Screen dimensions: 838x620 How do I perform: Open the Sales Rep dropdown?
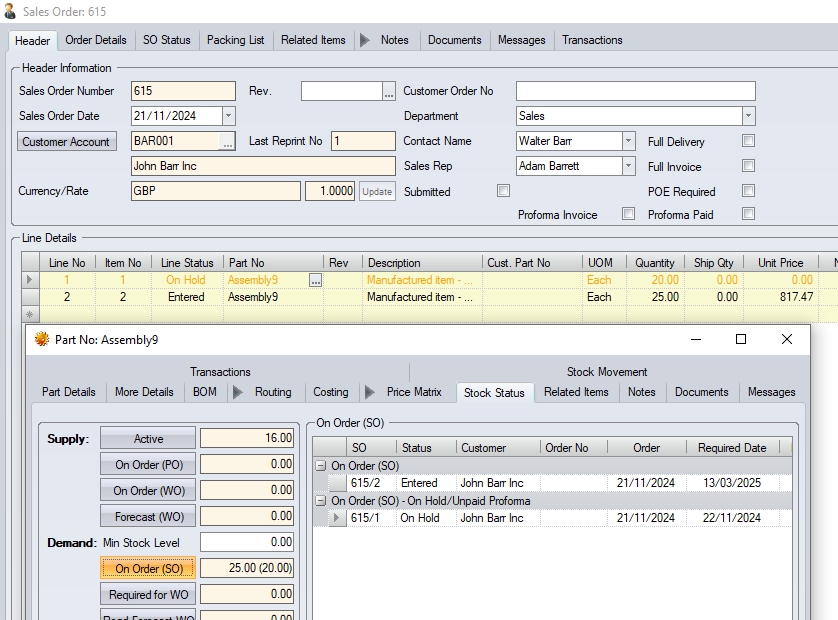click(628, 166)
